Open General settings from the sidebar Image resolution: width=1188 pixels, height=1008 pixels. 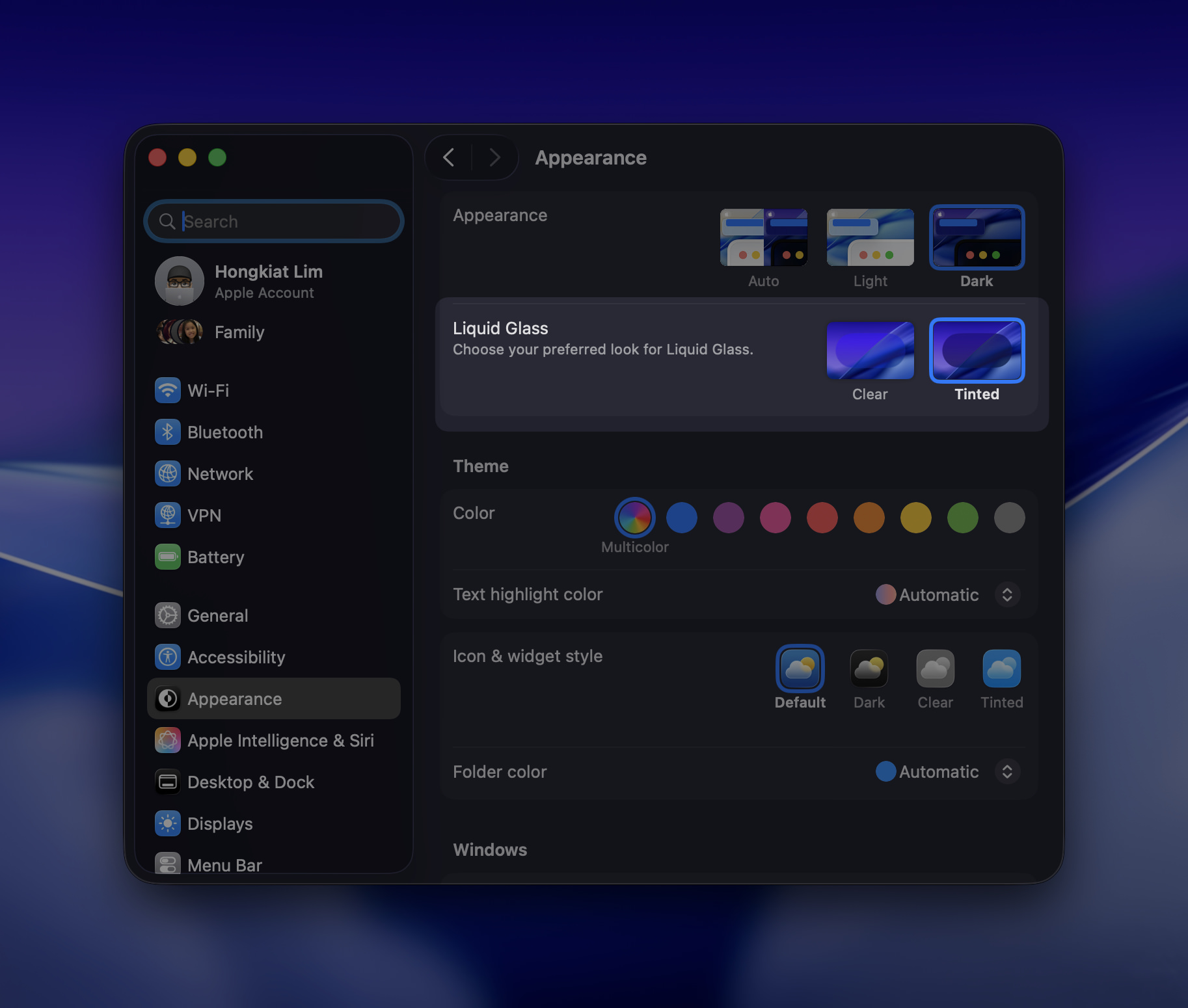(x=217, y=615)
